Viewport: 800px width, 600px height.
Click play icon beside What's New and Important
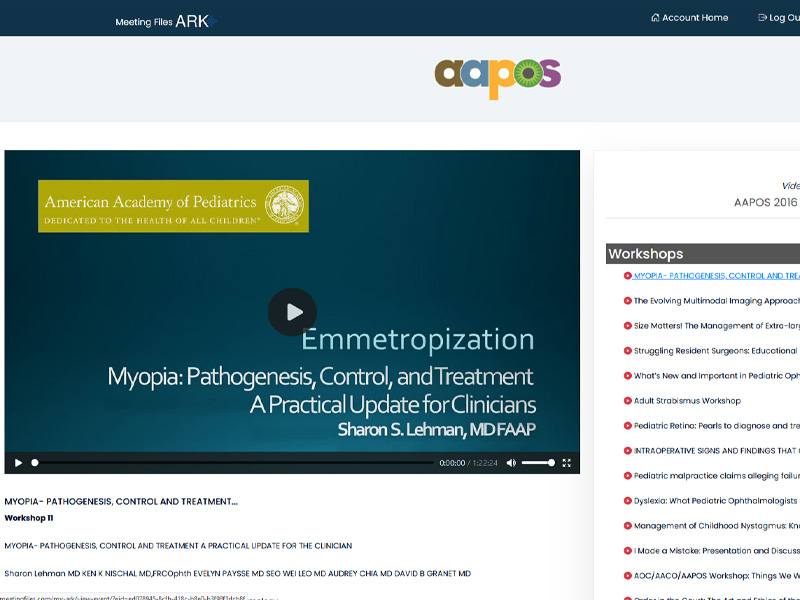628,376
